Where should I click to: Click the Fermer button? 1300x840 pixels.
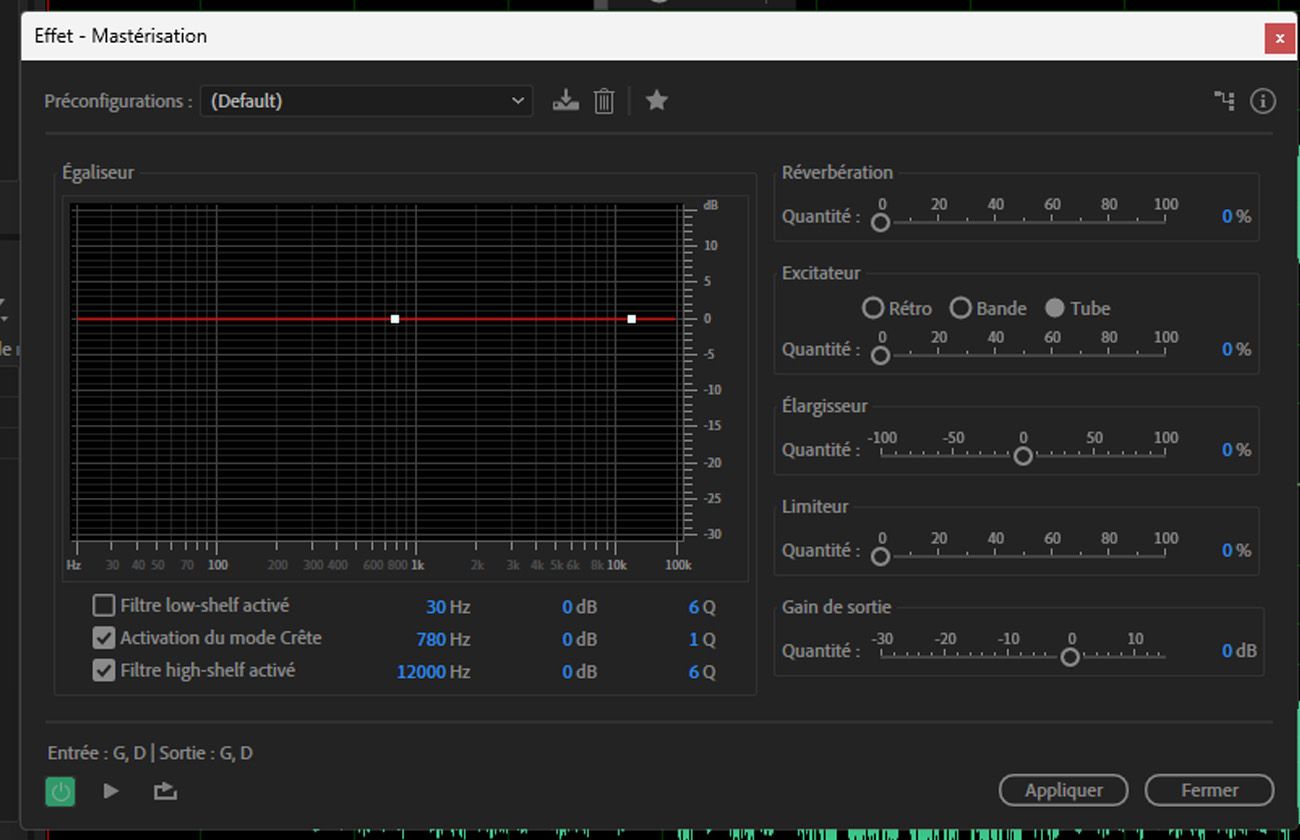tap(1209, 790)
